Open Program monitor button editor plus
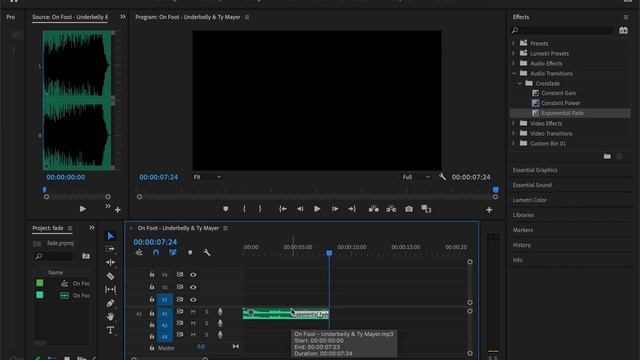Viewport: 640px width, 360px height. [x=489, y=210]
